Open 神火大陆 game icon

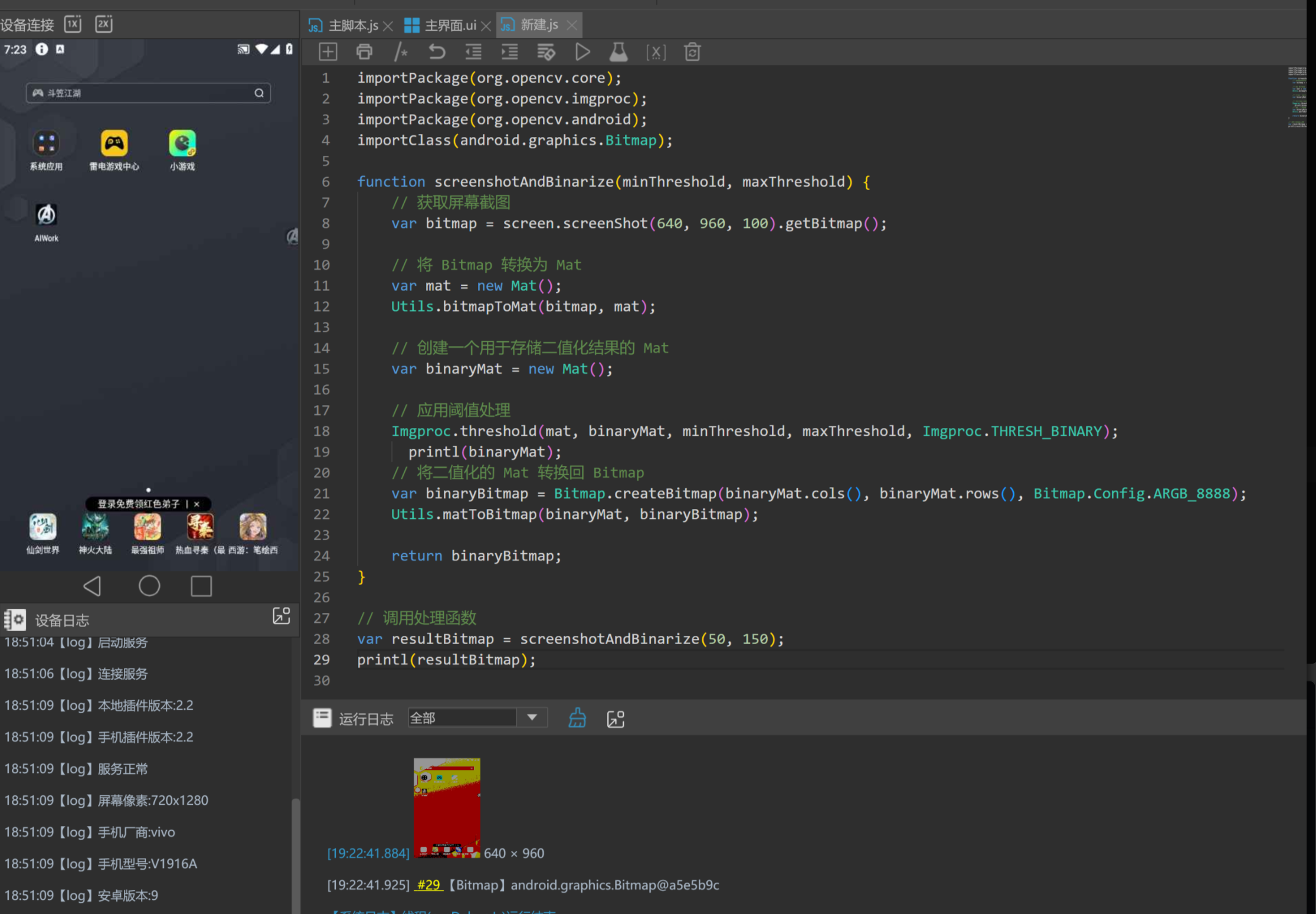pyautogui.click(x=95, y=526)
